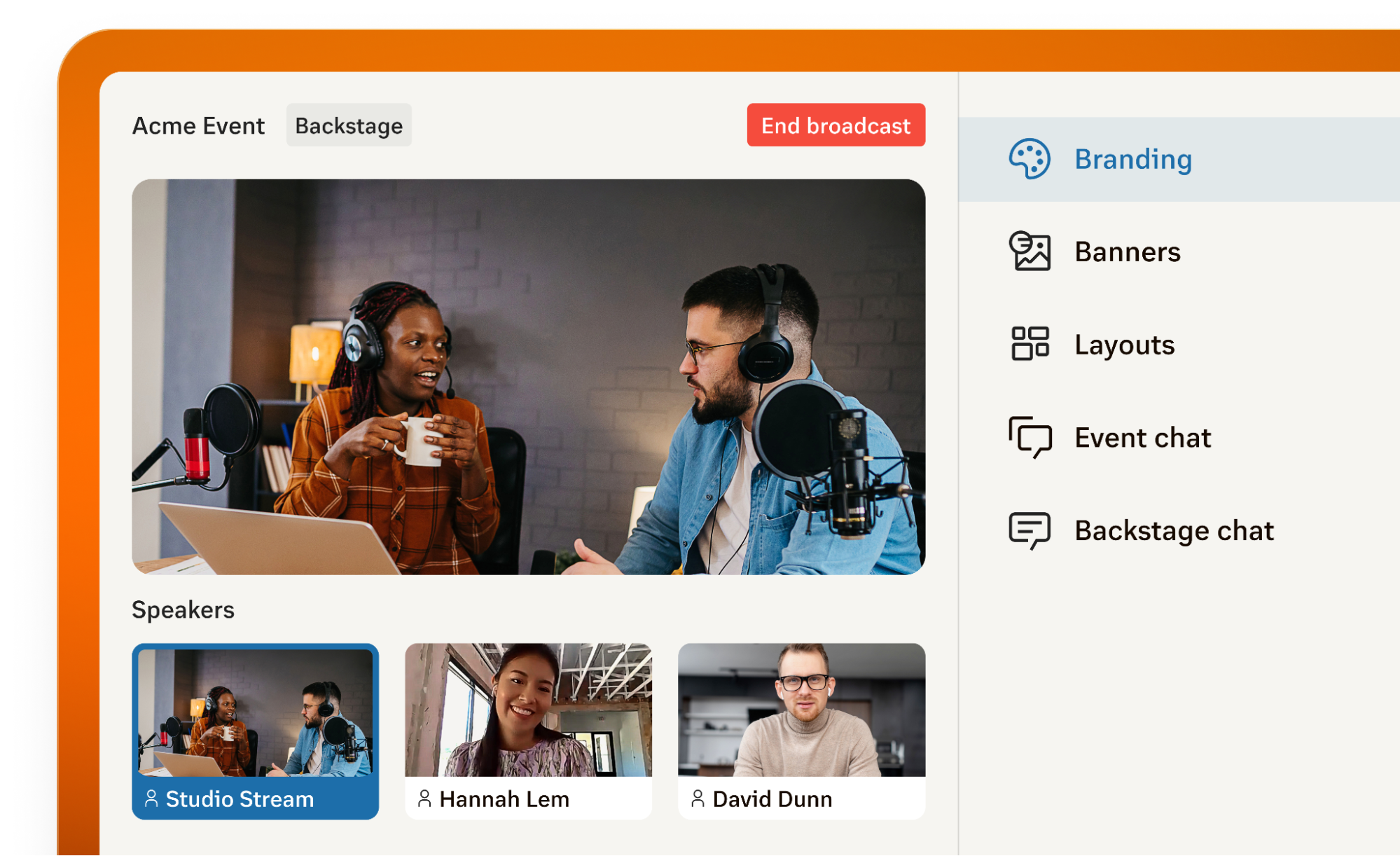Open the Banners panel label
This screenshot has width=1400, height=856.
pos(1127,251)
